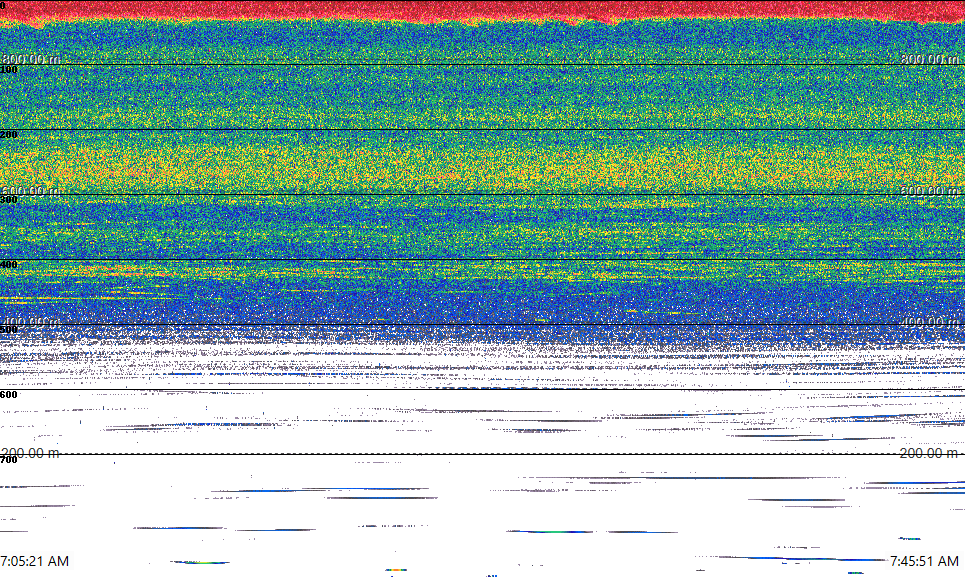Select the 600 depth scale label
Image resolution: width=965 pixels, height=578 pixels.
pyautogui.click(x=9, y=395)
